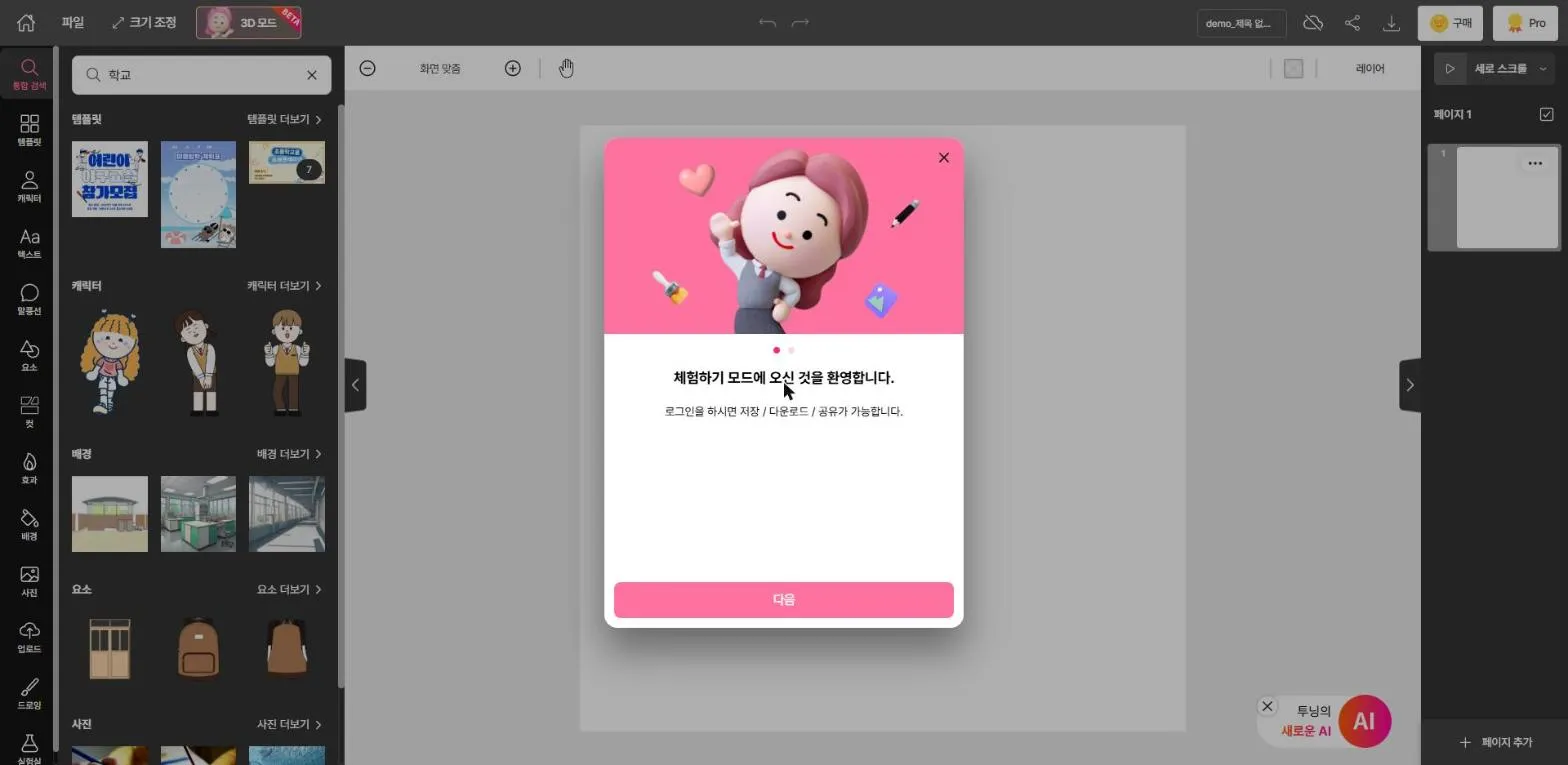
Task: Open the 말풍선 speech bubble panel
Action: (29, 299)
